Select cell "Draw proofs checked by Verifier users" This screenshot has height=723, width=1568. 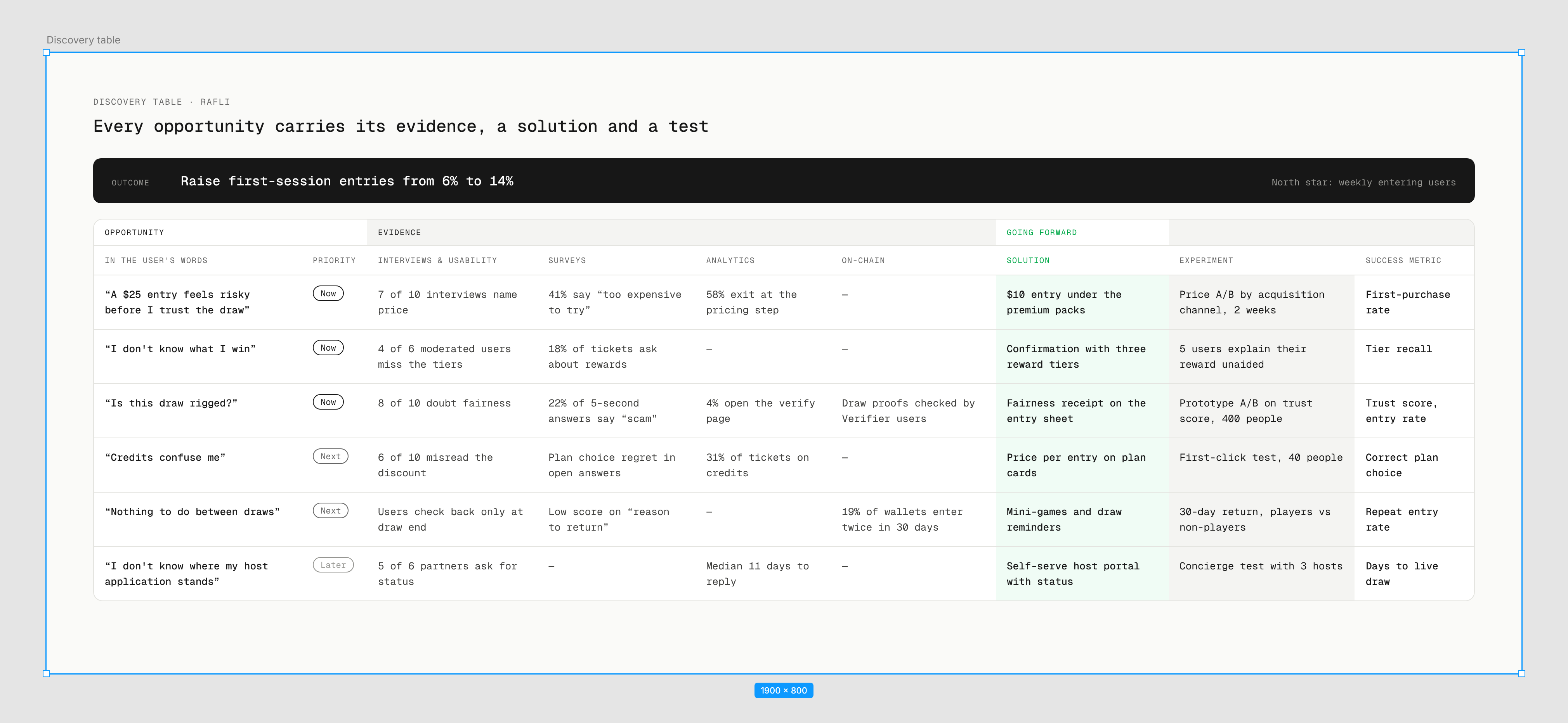pos(908,411)
